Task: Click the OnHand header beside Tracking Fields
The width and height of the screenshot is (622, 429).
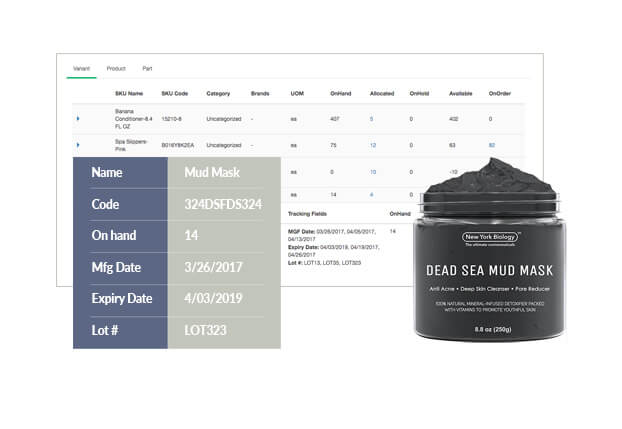Action: (x=400, y=214)
